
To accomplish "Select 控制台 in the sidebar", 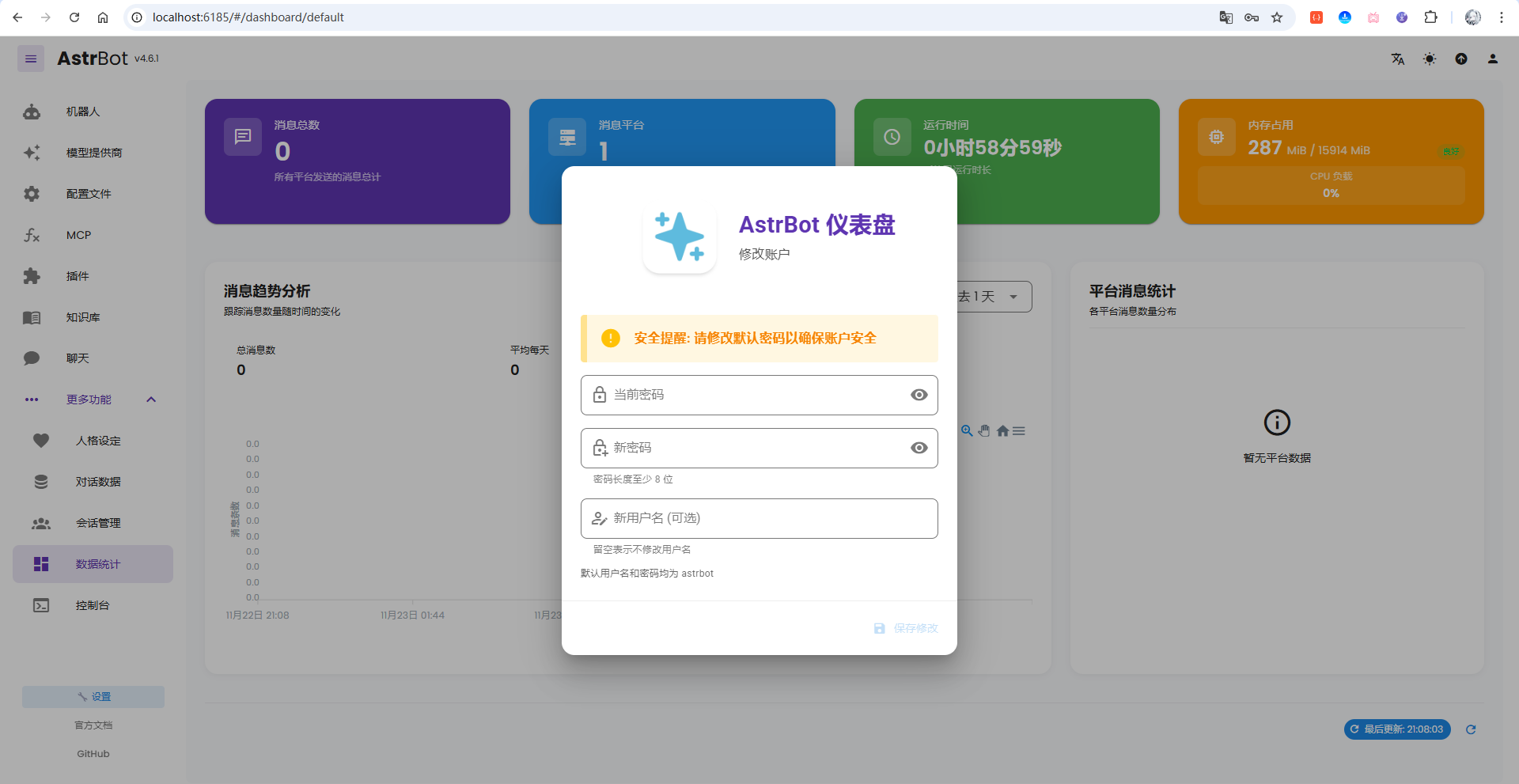I will (93, 605).
